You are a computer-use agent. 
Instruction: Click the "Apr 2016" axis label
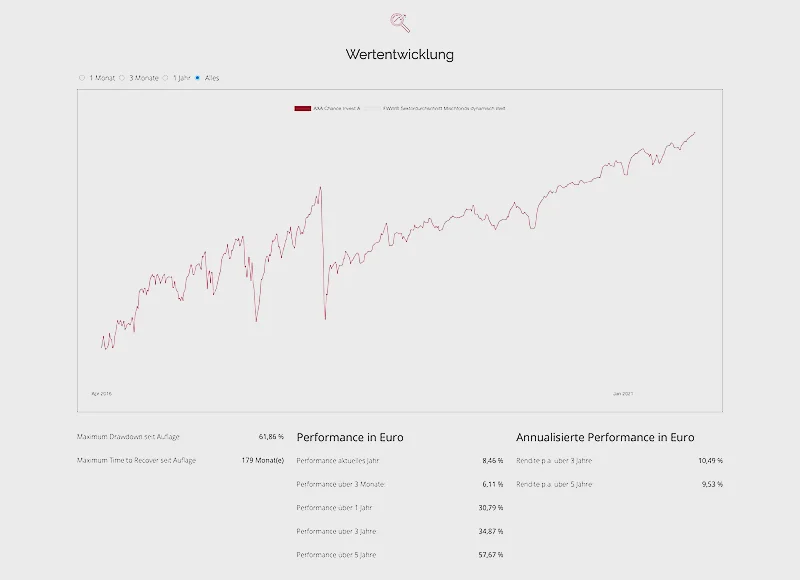(x=101, y=393)
